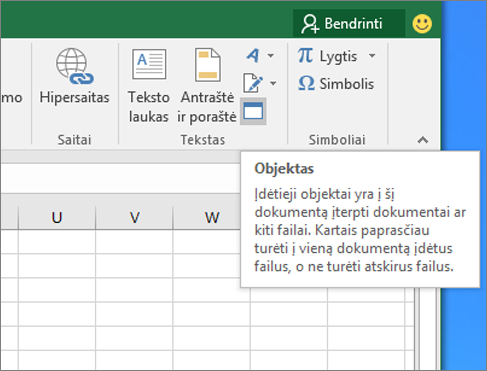Viewport: 487px width, 371px height.
Task: Click the Tekstas group label
Action: click(203, 140)
